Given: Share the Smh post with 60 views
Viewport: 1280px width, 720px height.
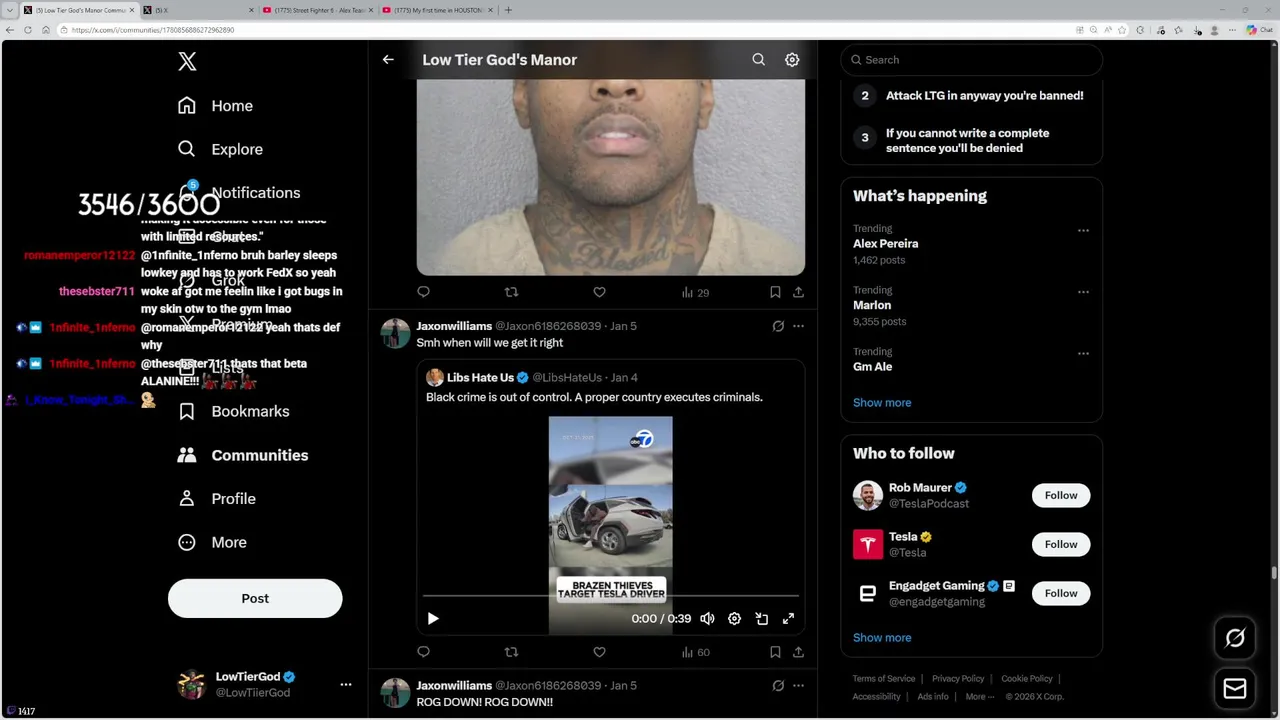Looking at the screenshot, I should coord(798,652).
